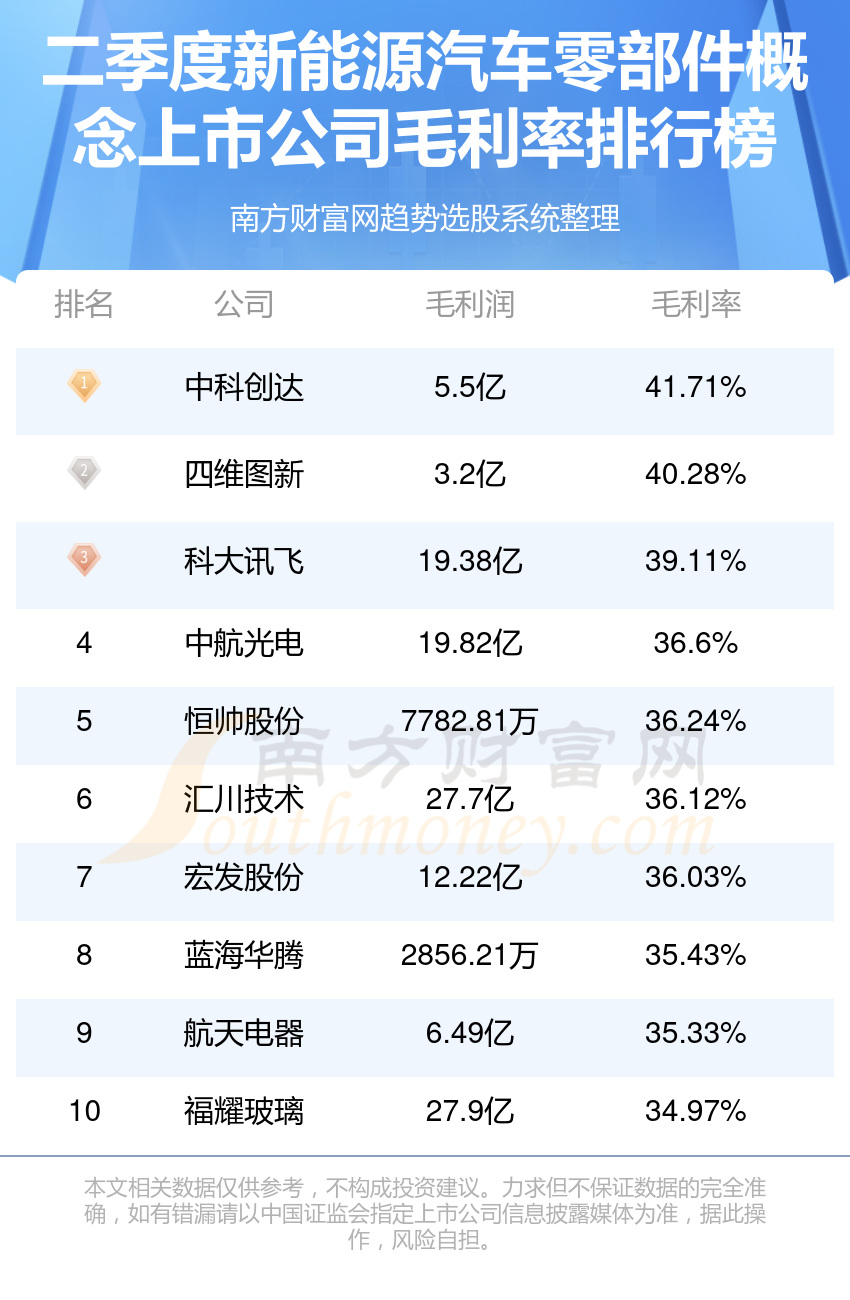The height and width of the screenshot is (1300, 850).
Task: Click company name 恒帅股份
Action: tap(244, 721)
